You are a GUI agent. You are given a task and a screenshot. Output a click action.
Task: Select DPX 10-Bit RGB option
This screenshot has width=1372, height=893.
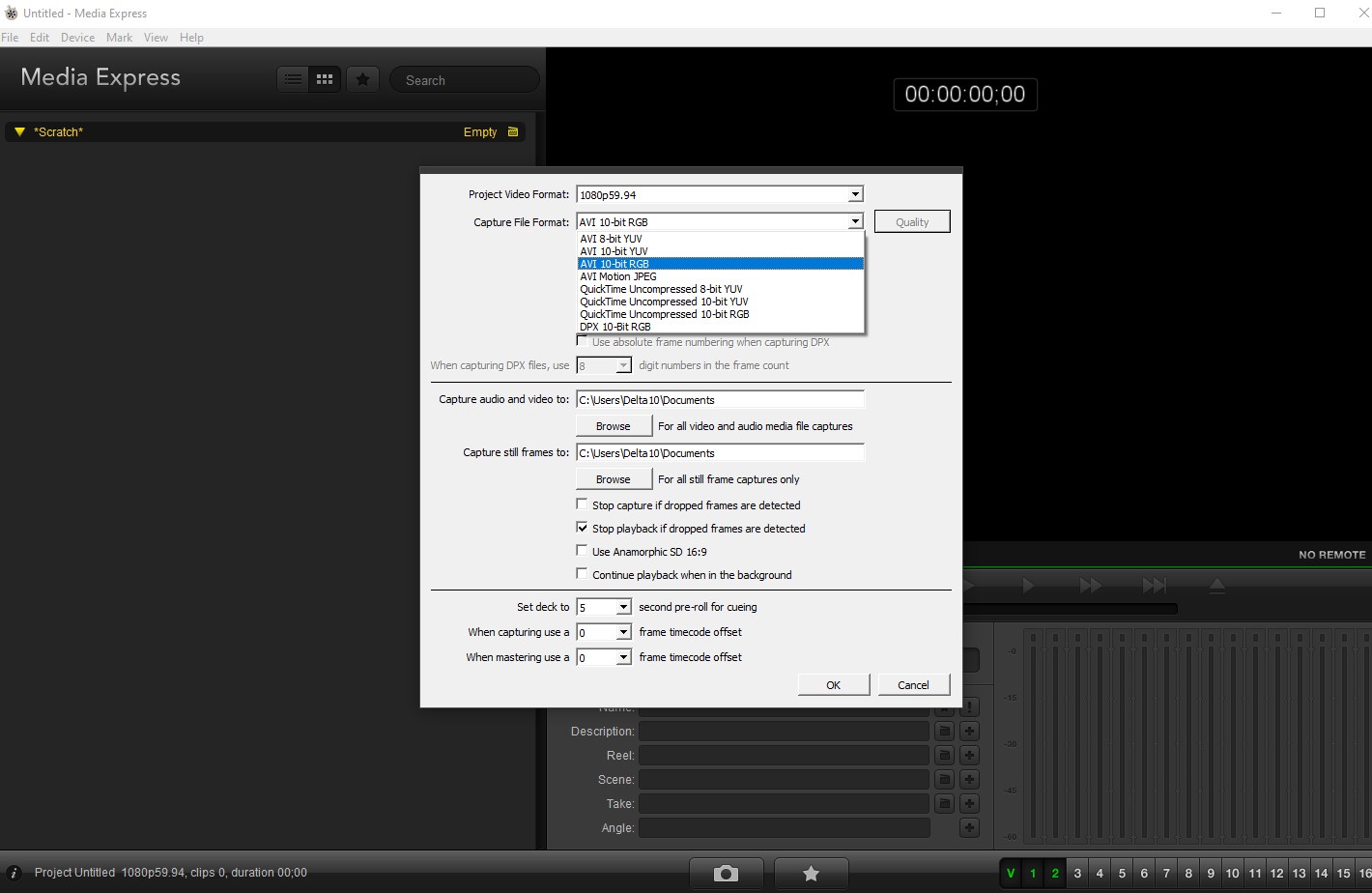click(x=720, y=327)
